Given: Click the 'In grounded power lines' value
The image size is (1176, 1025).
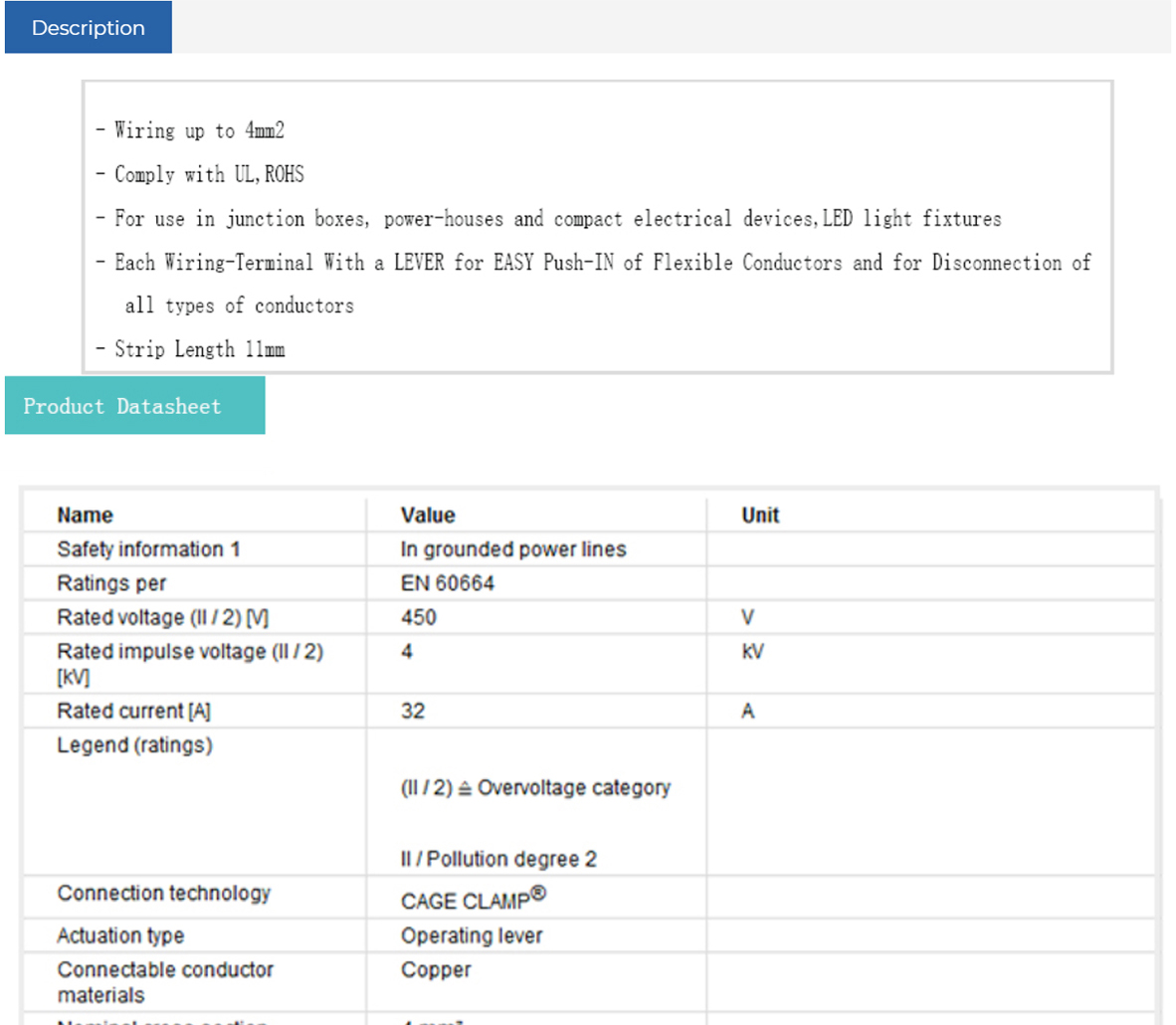Looking at the screenshot, I should tap(513, 549).
